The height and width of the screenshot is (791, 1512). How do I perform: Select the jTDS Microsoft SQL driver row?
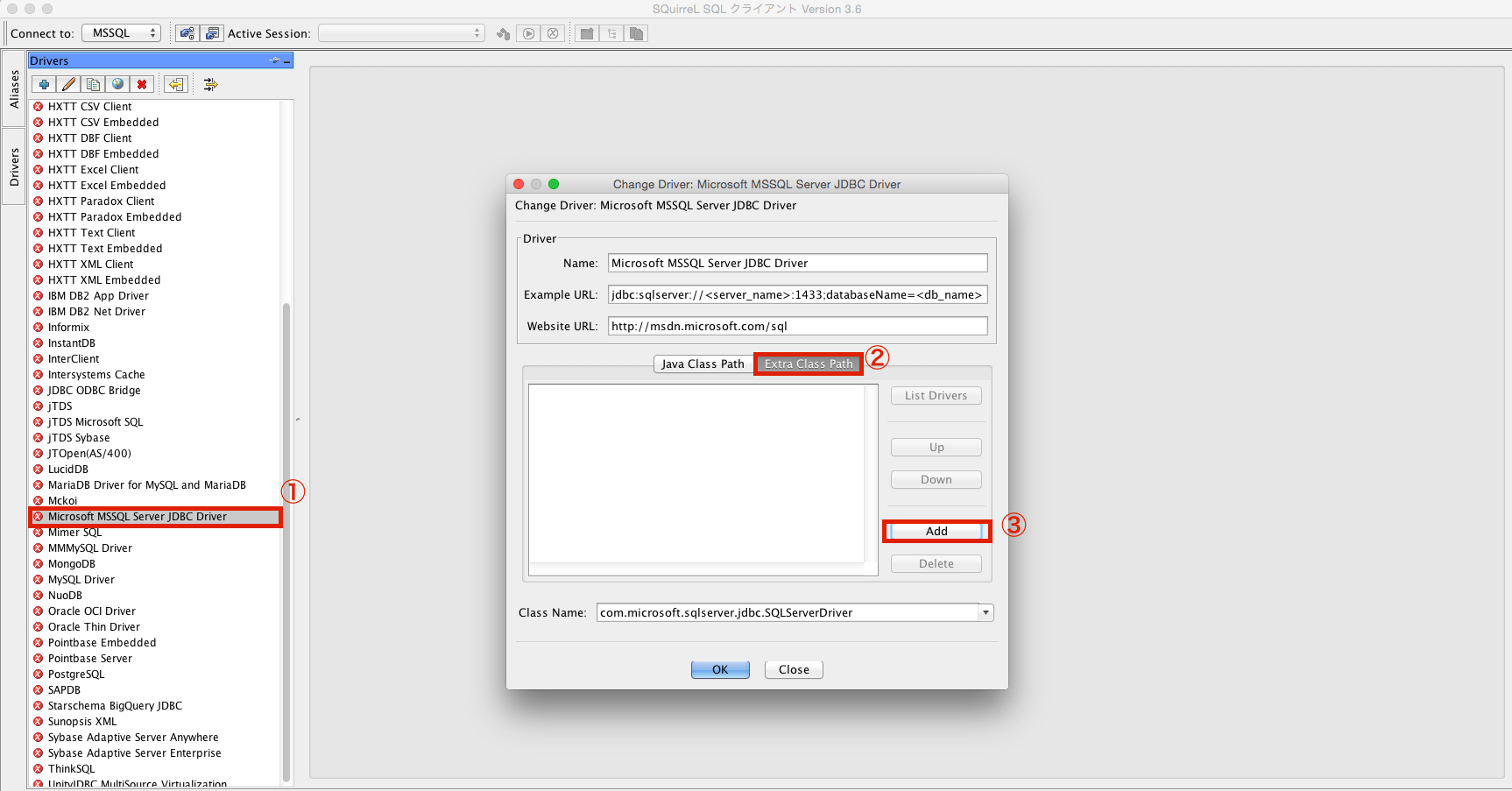[x=156, y=421]
